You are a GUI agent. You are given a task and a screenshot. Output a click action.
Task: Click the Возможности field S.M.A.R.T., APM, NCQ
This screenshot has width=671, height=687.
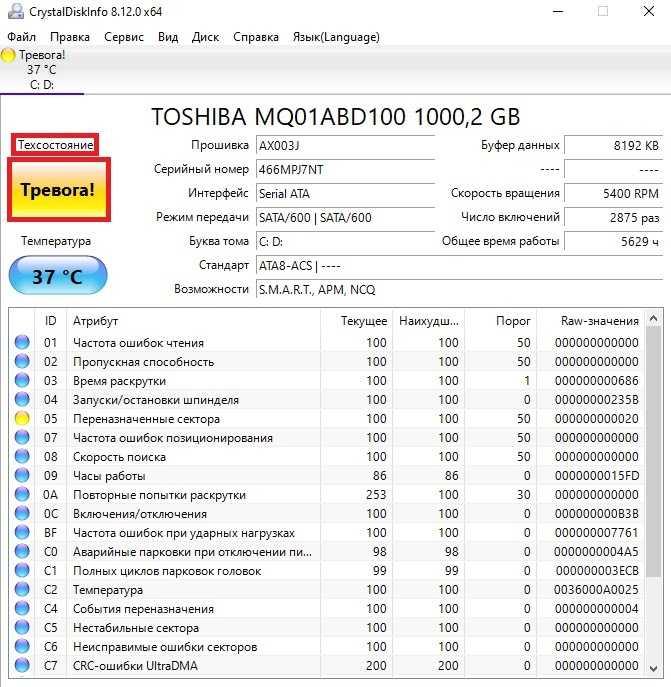459,290
